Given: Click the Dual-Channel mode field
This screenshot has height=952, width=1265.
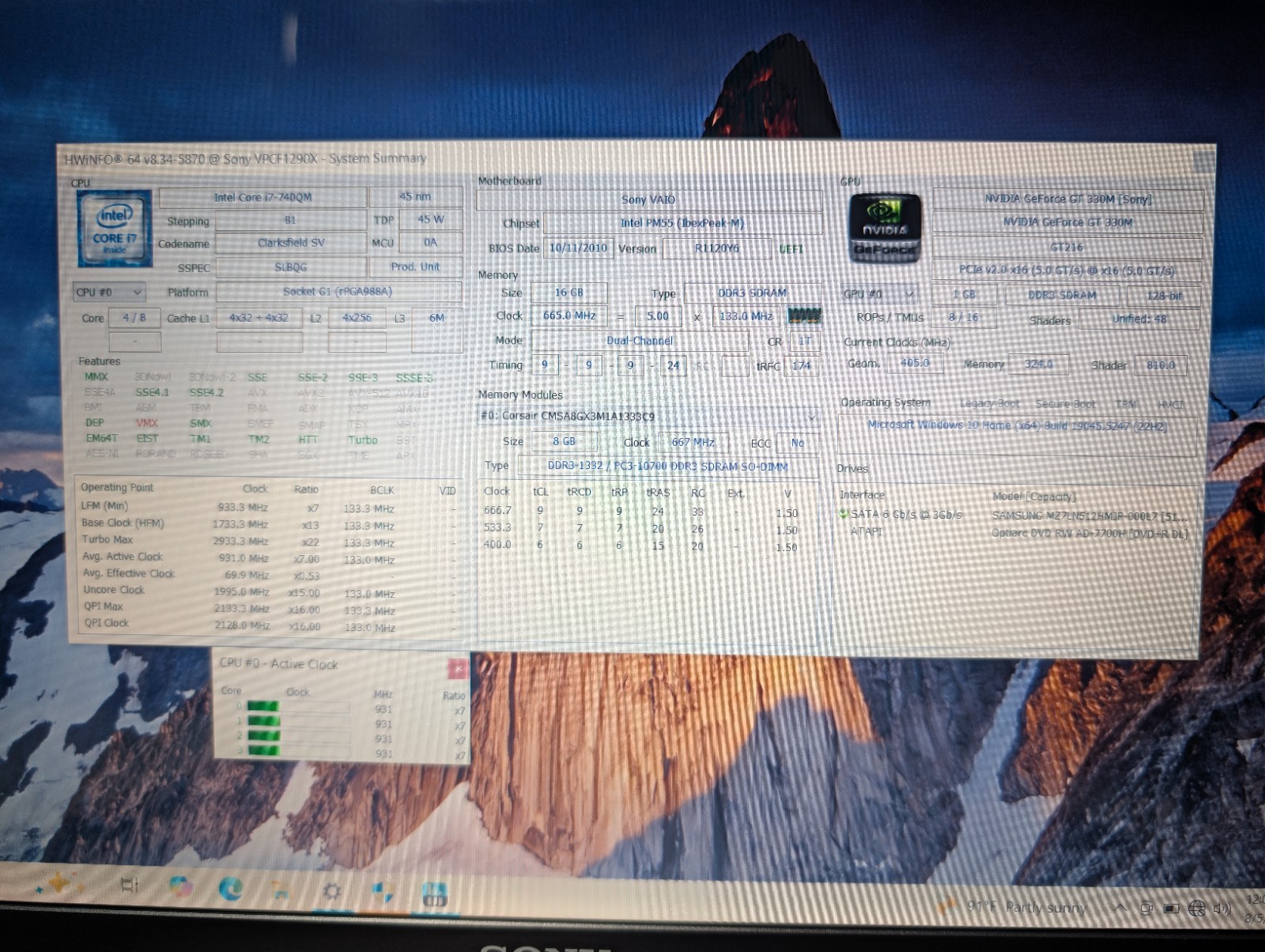Looking at the screenshot, I should click(640, 341).
